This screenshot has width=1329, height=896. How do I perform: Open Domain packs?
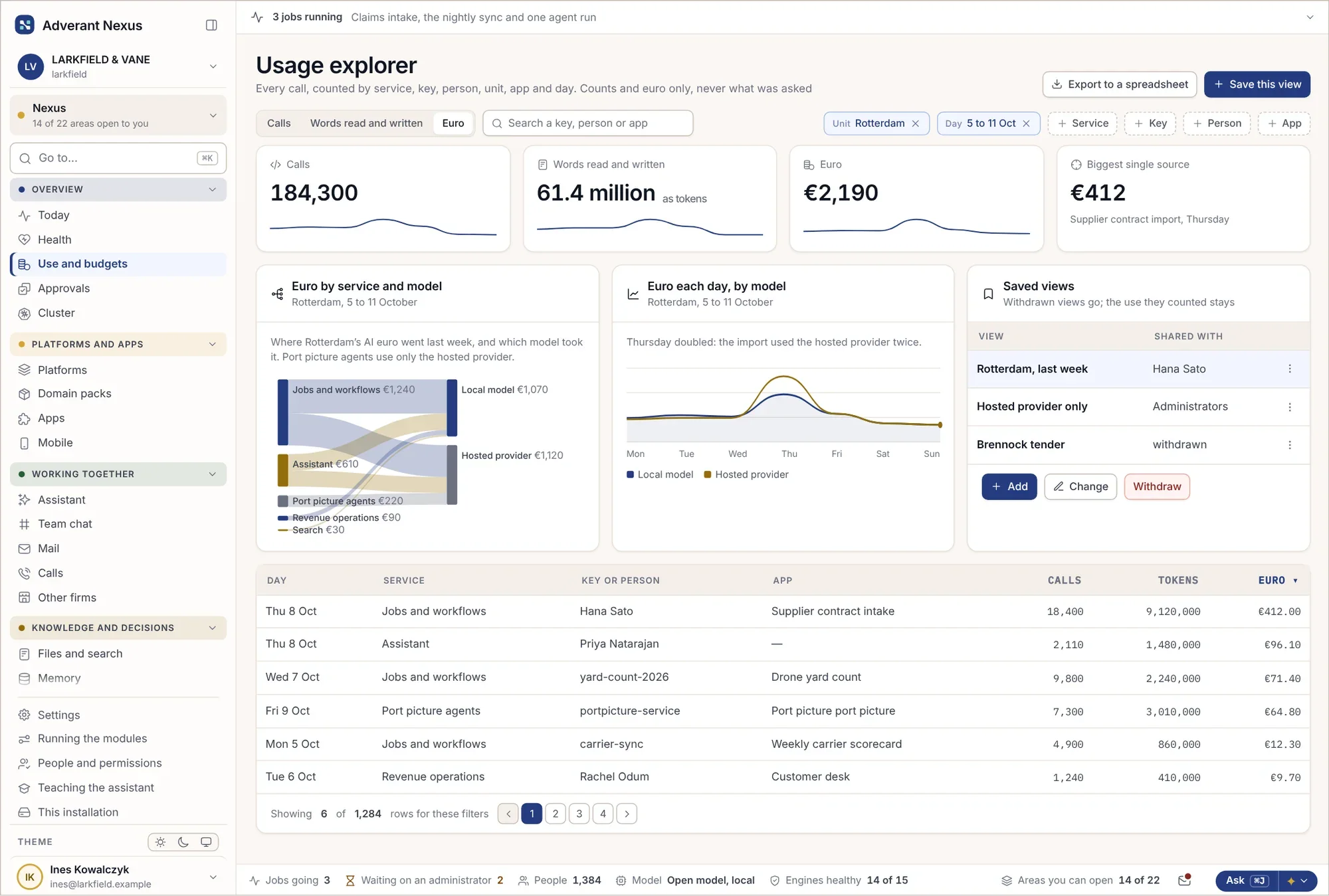pos(118,394)
